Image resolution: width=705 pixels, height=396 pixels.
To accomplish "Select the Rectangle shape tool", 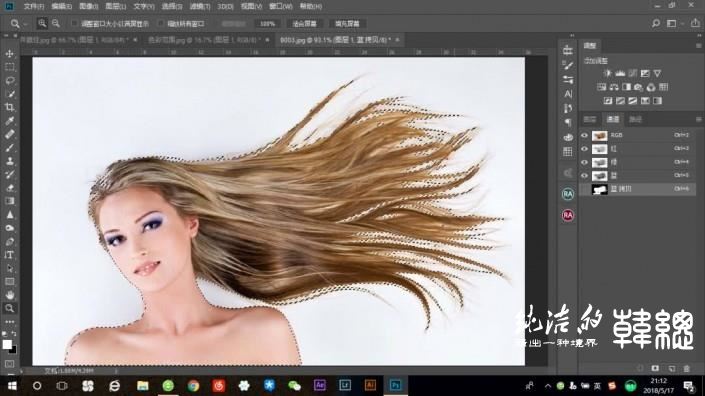I will point(9,282).
